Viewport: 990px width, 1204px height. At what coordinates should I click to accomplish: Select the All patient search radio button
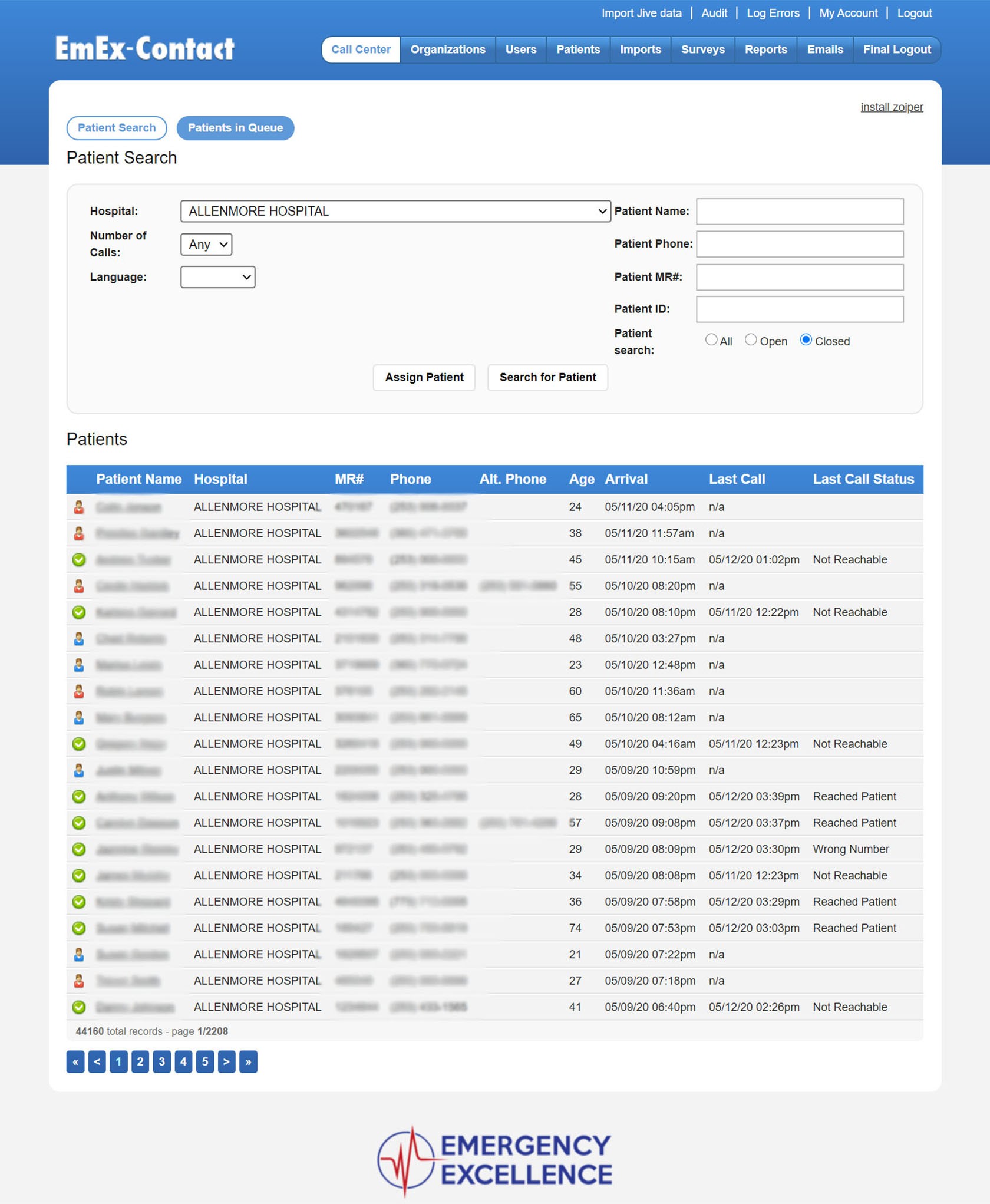(x=711, y=340)
